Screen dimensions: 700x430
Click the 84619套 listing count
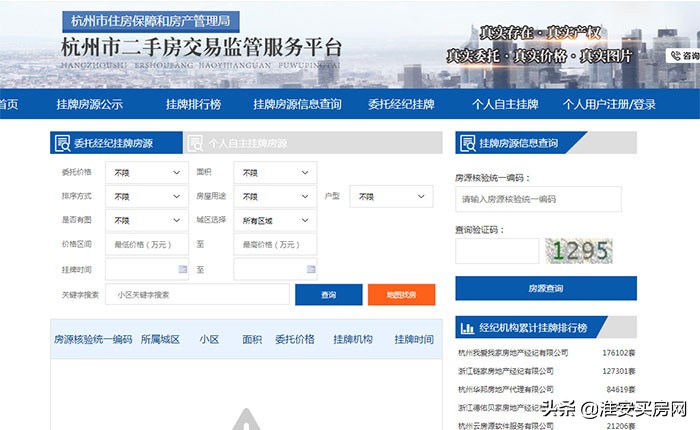[621, 389]
